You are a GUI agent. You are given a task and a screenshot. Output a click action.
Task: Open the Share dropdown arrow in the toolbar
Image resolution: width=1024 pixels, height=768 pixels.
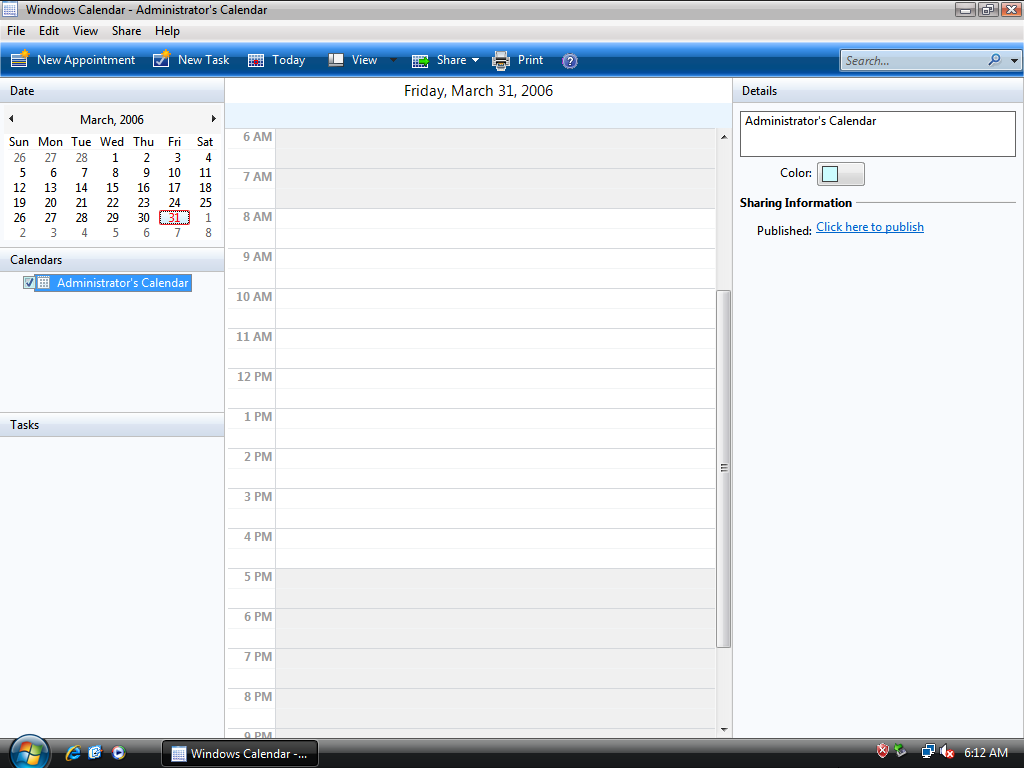(475, 60)
